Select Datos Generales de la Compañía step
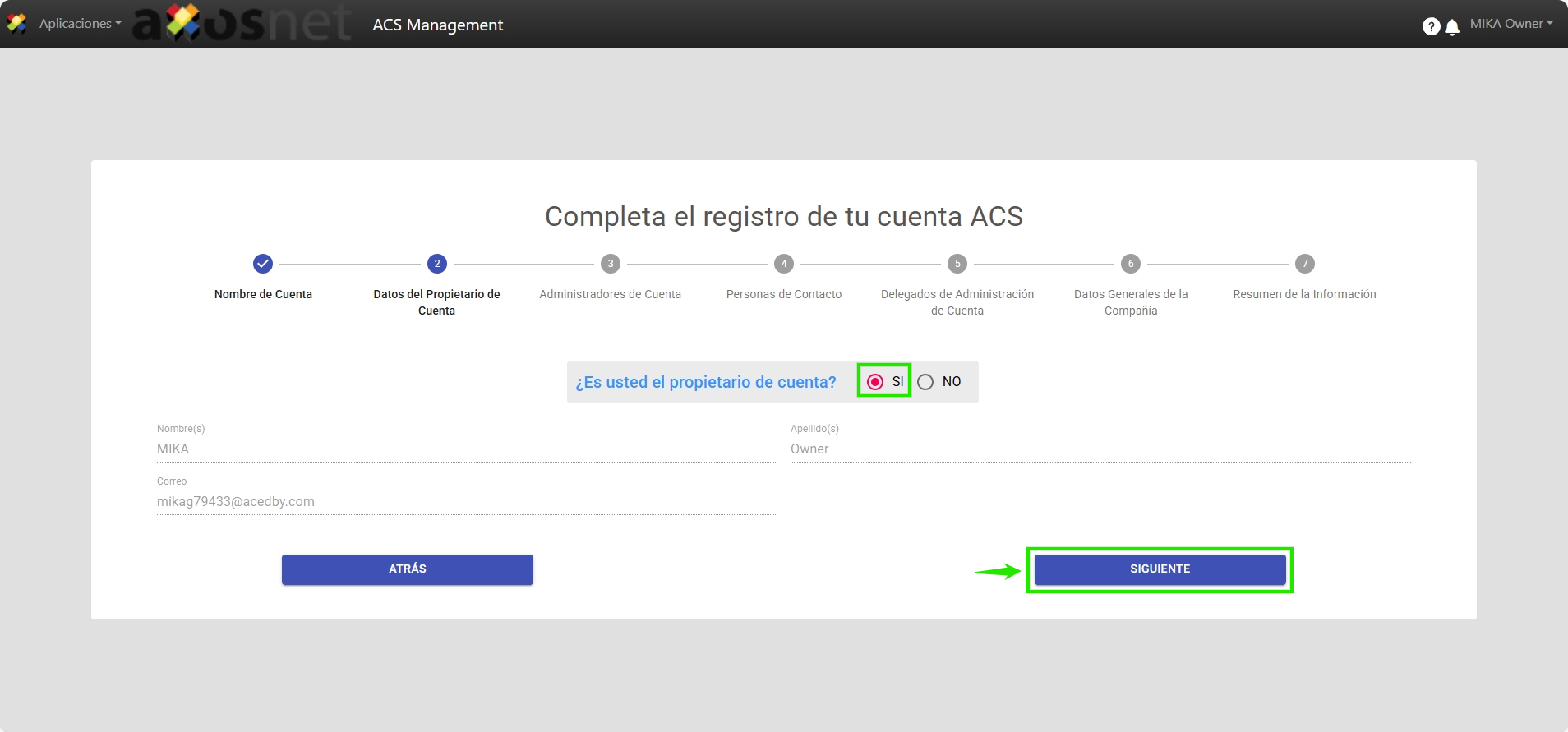Image resolution: width=1568 pixels, height=732 pixels. click(1131, 302)
